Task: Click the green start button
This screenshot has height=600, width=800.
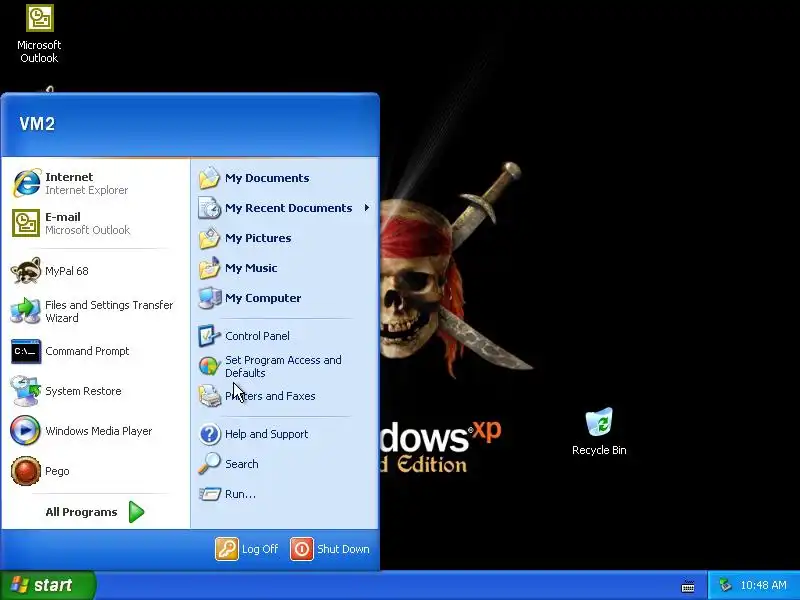Action: click(x=48, y=585)
